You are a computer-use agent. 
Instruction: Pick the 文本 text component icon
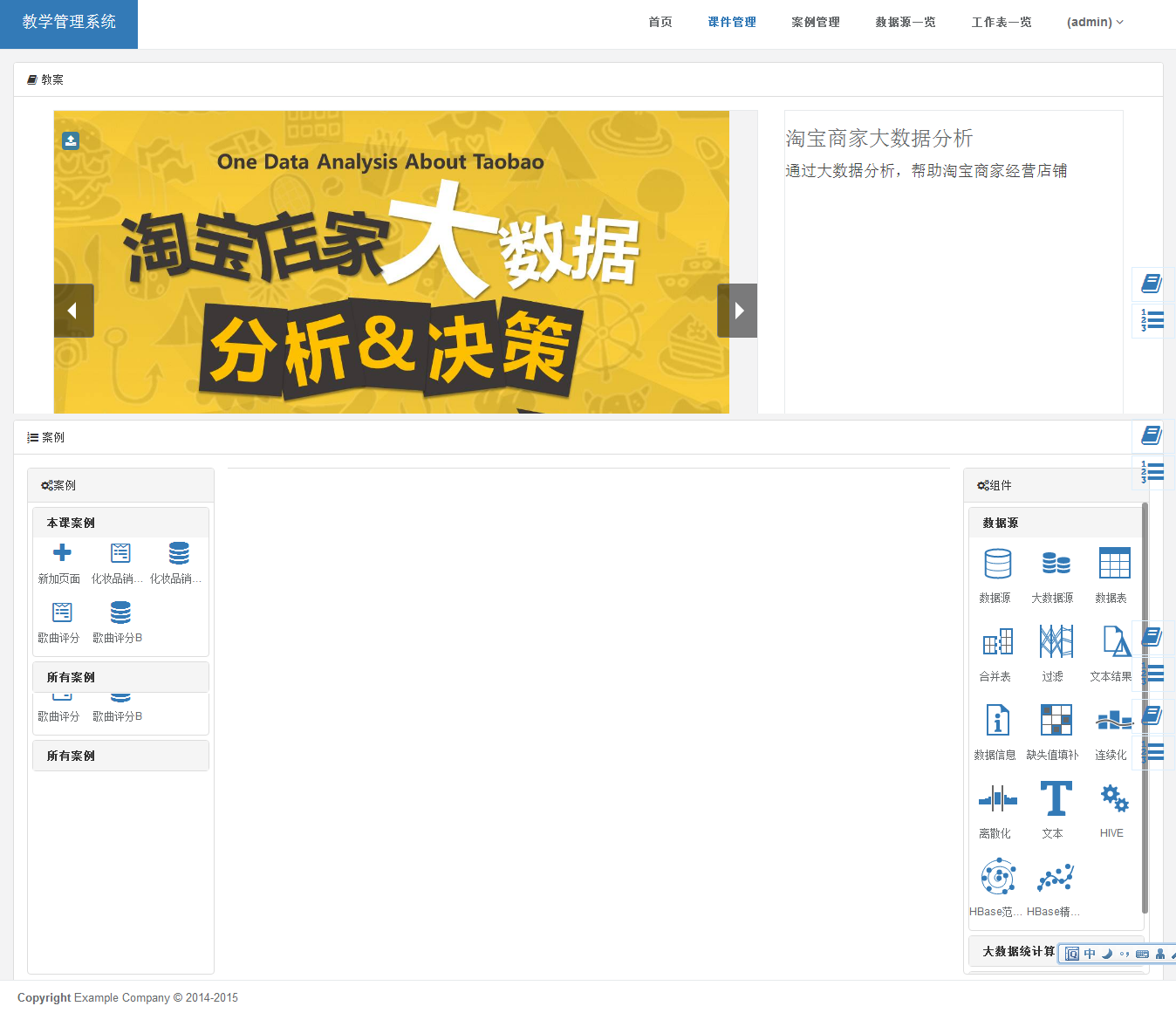click(1056, 798)
